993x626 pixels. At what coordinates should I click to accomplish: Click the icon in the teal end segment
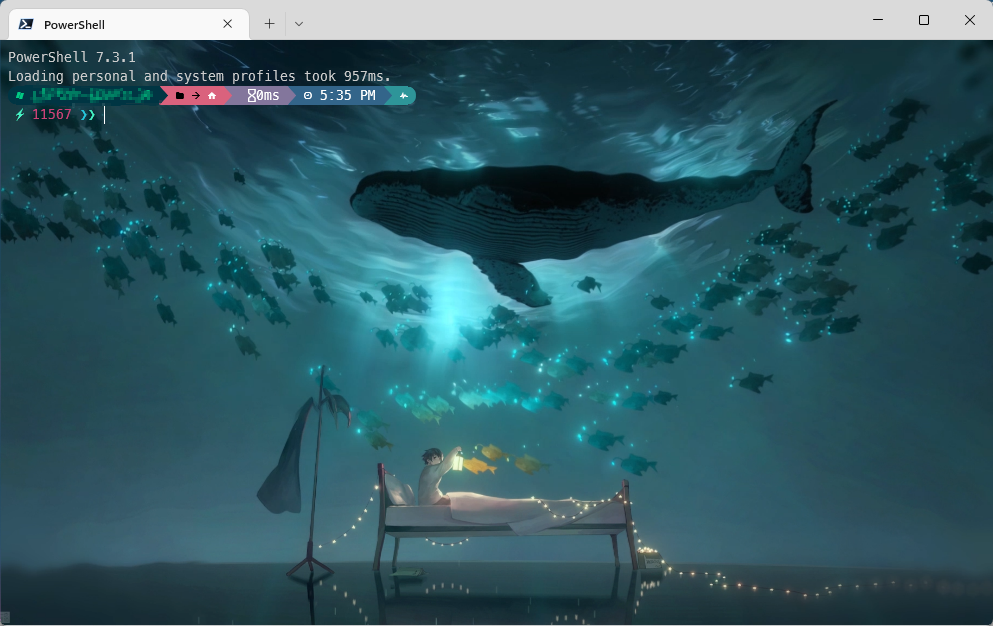pos(403,96)
